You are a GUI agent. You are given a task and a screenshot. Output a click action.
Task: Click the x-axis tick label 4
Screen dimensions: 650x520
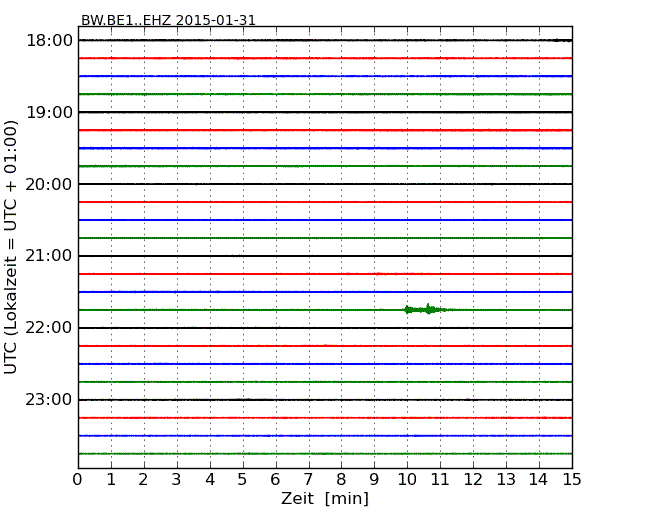[210, 479]
